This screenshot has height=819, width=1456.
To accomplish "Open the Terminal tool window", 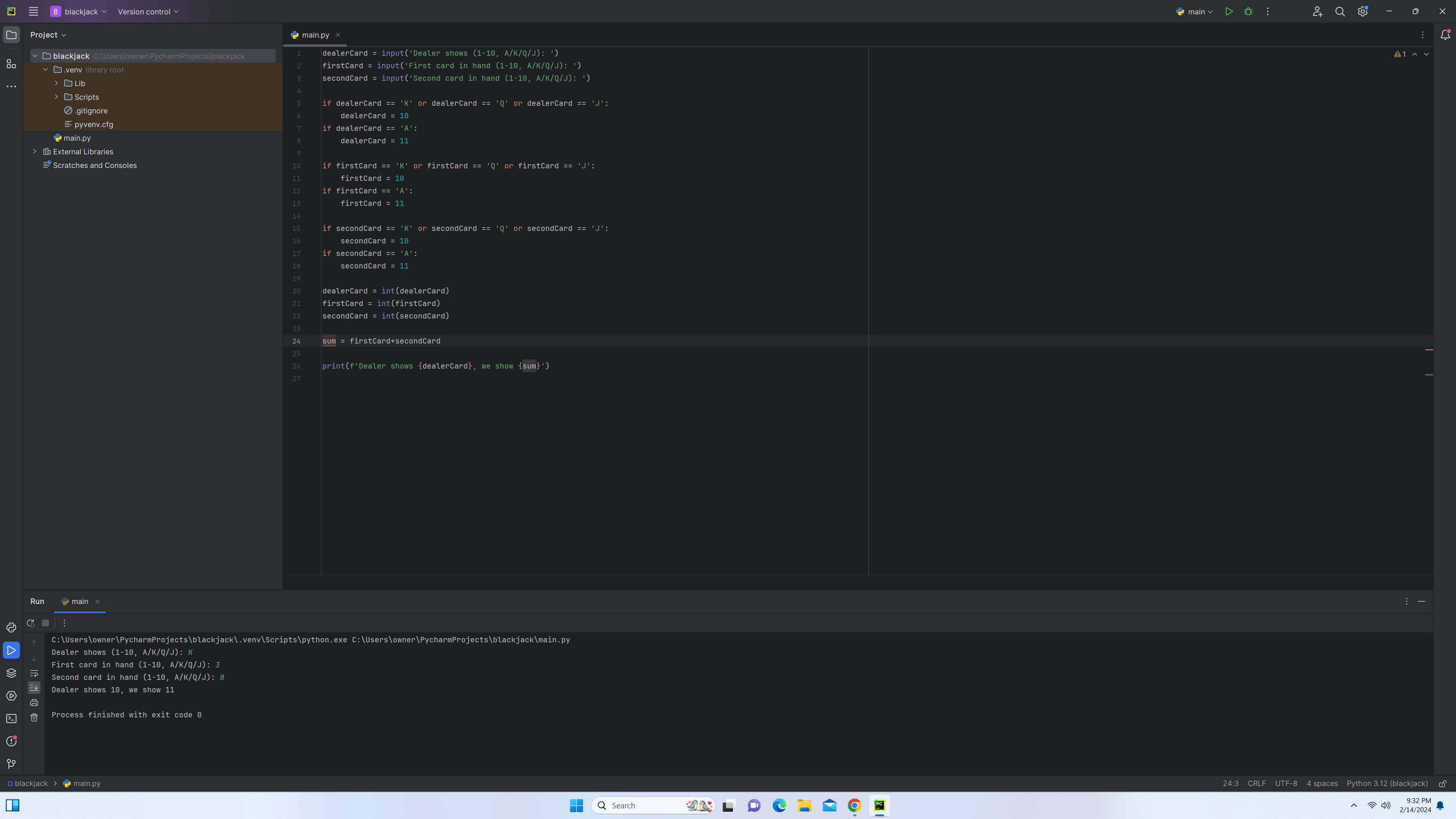I will [11, 719].
